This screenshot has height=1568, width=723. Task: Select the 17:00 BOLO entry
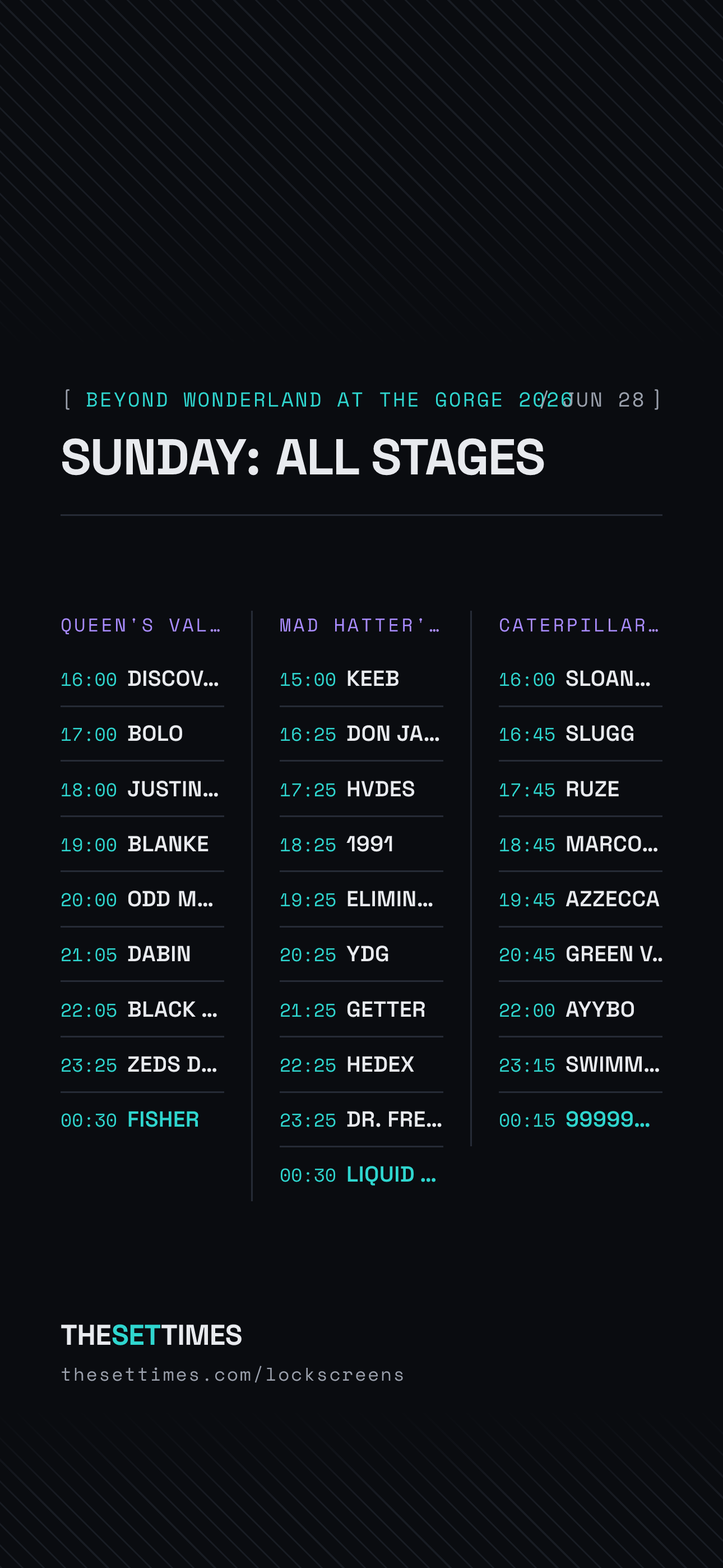click(x=142, y=734)
